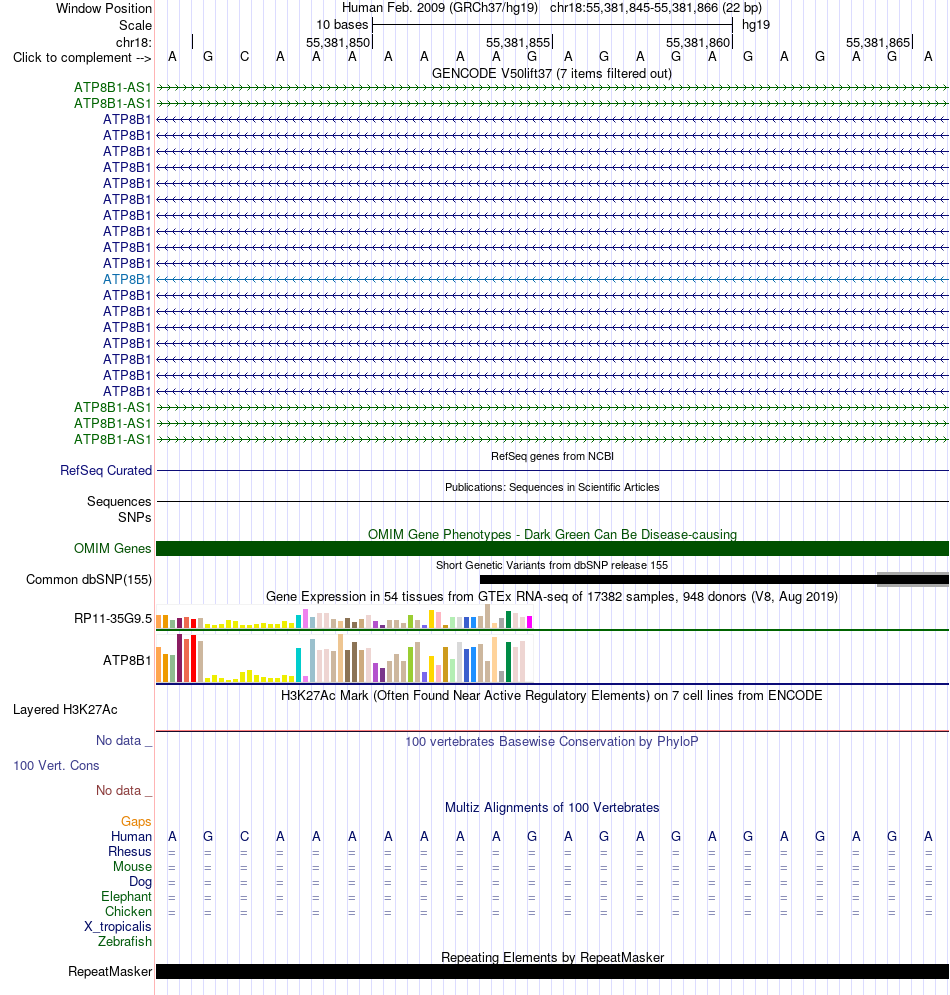Open the RP11-35G9.5 expression bar chart
This screenshot has width=950, height=995.
345,617
